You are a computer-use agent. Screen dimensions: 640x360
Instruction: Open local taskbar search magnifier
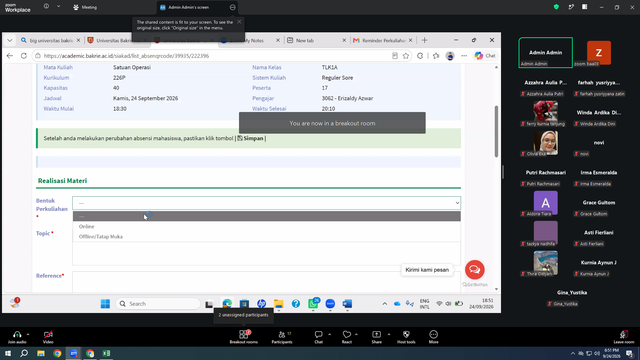pyautogui.click(x=24, y=353)
